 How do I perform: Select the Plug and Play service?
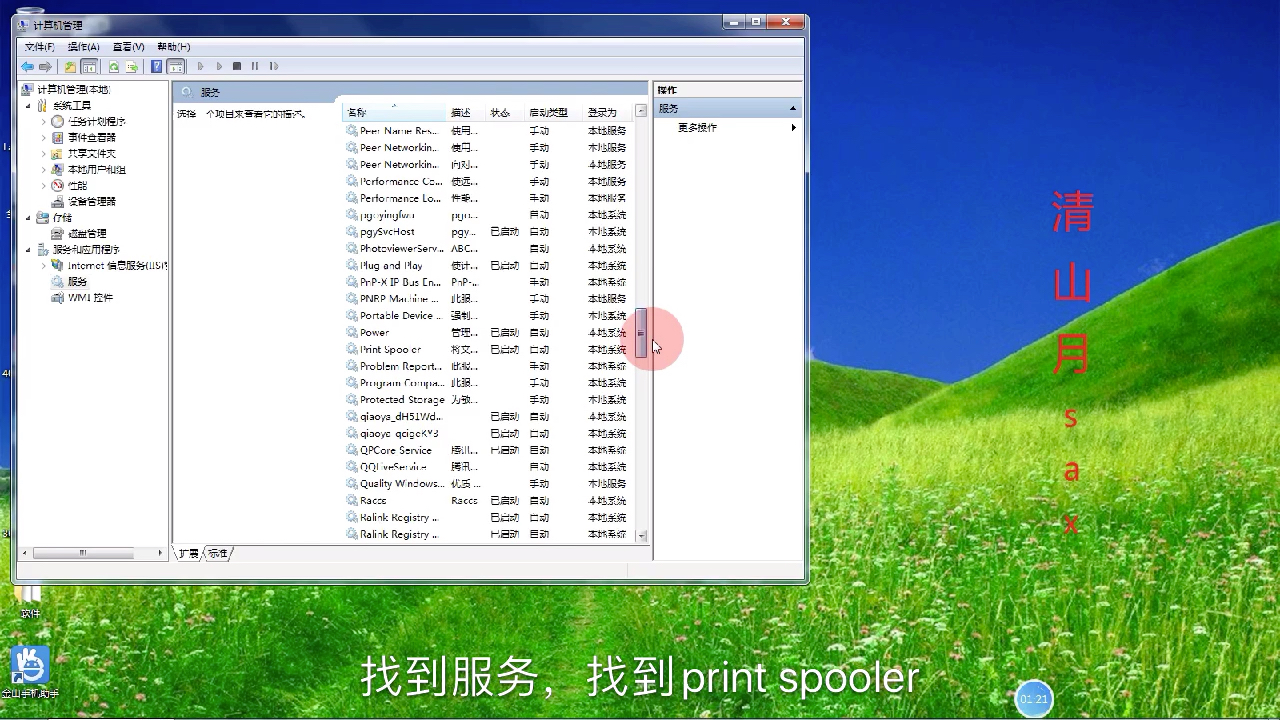(x=488, y=266)
